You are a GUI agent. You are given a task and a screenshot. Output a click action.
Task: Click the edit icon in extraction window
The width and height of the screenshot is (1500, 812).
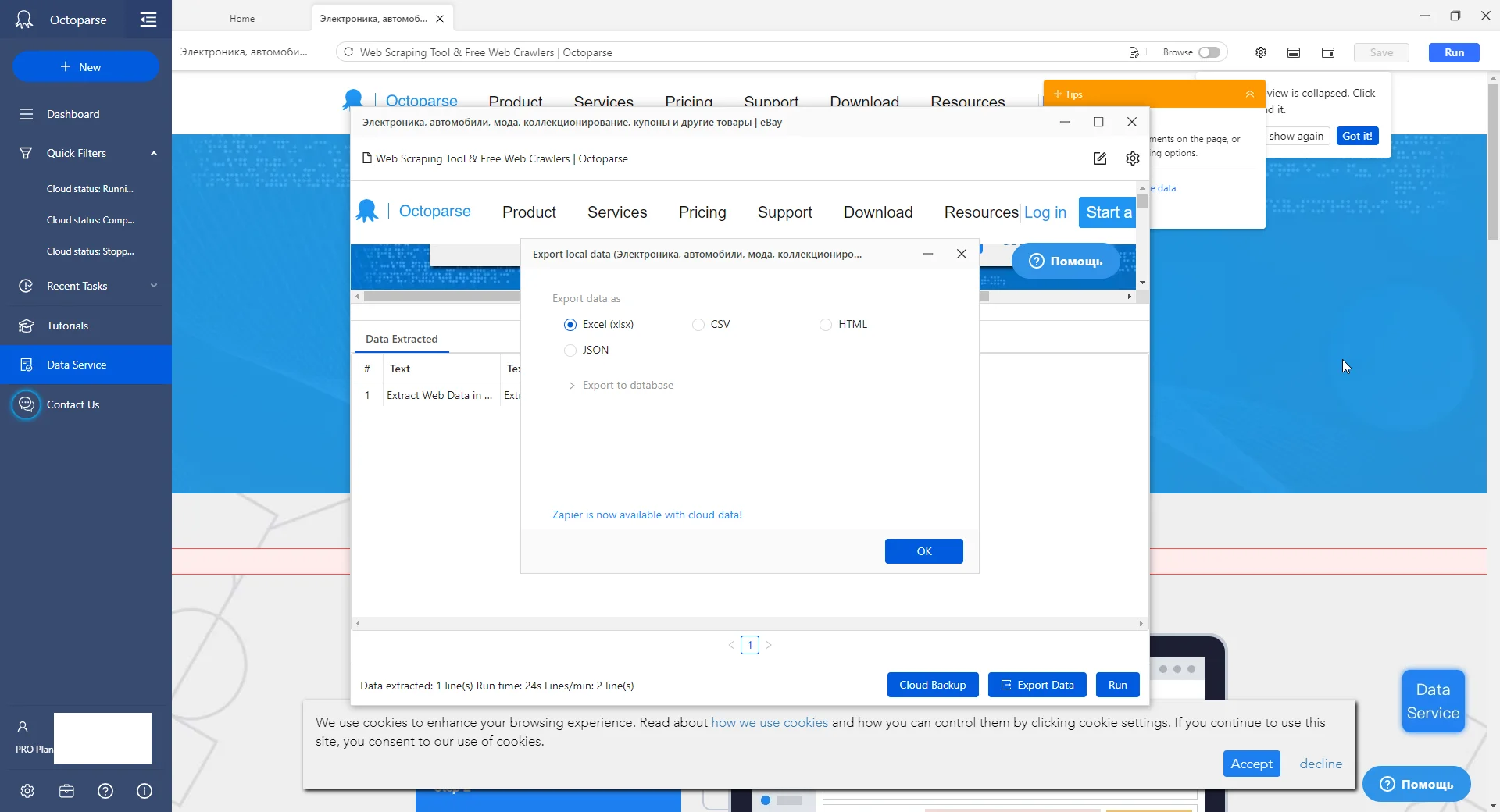pos(1100,158)
